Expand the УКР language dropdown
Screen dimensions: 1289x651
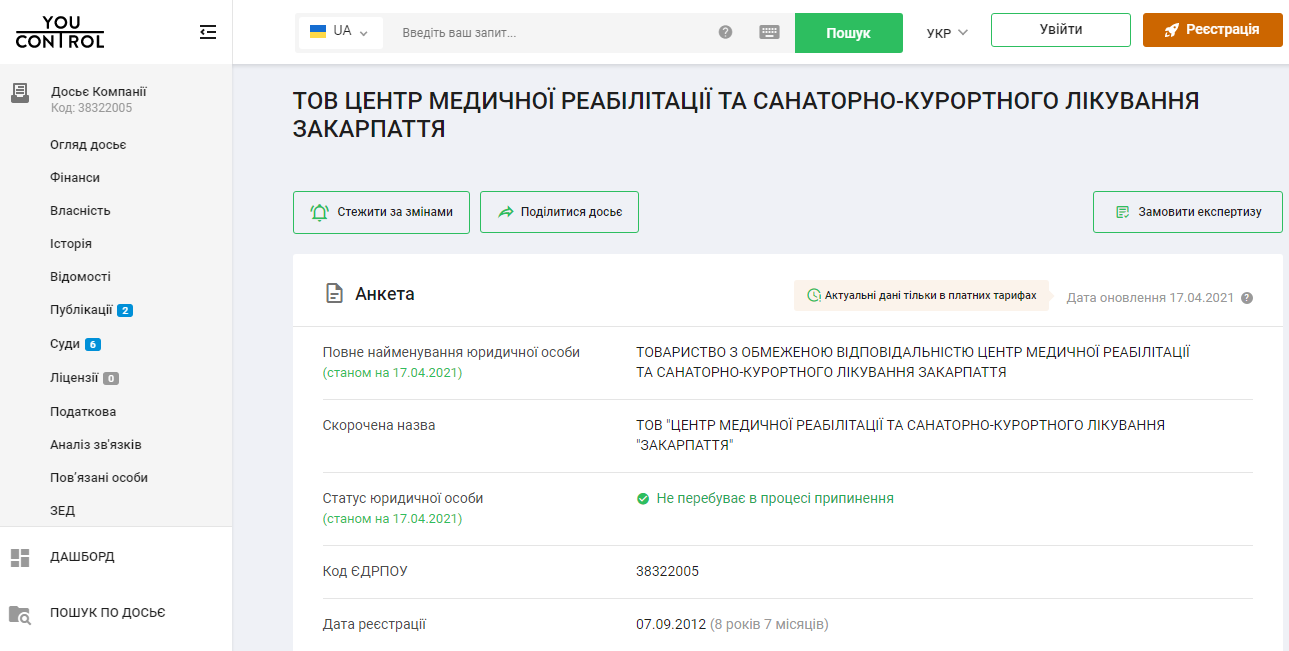[947, 32]
